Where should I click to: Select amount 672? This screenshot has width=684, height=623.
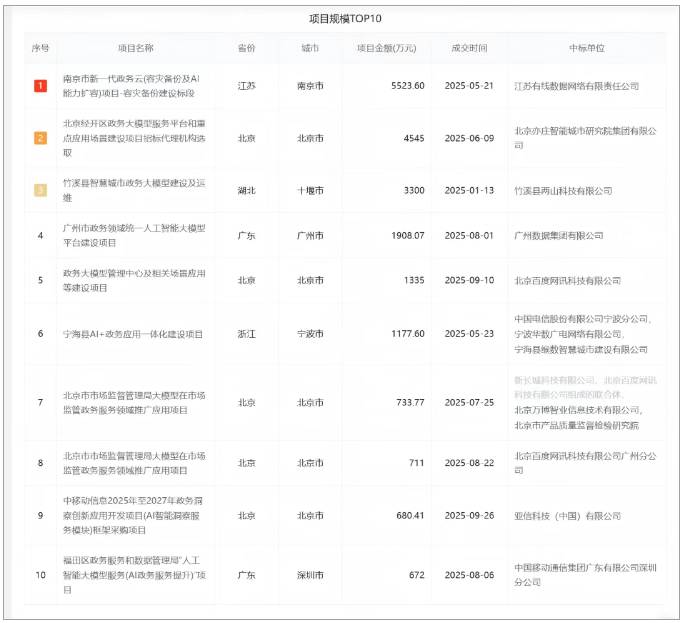pos(417,575)
